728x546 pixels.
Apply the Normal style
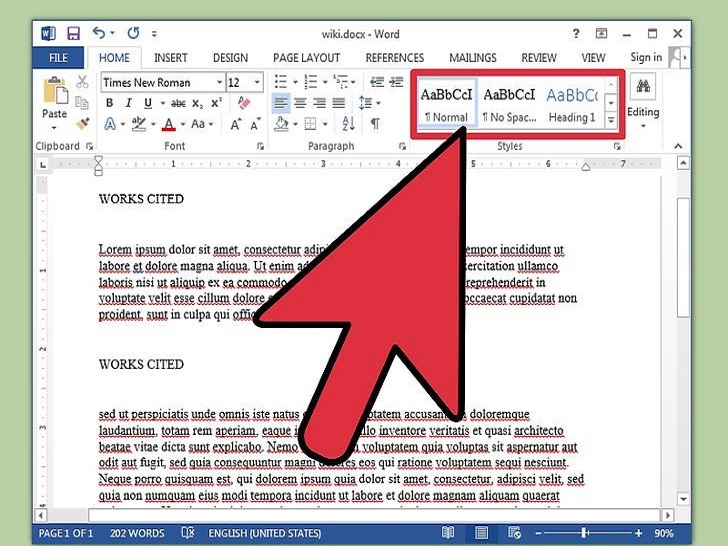coord(446,104)
